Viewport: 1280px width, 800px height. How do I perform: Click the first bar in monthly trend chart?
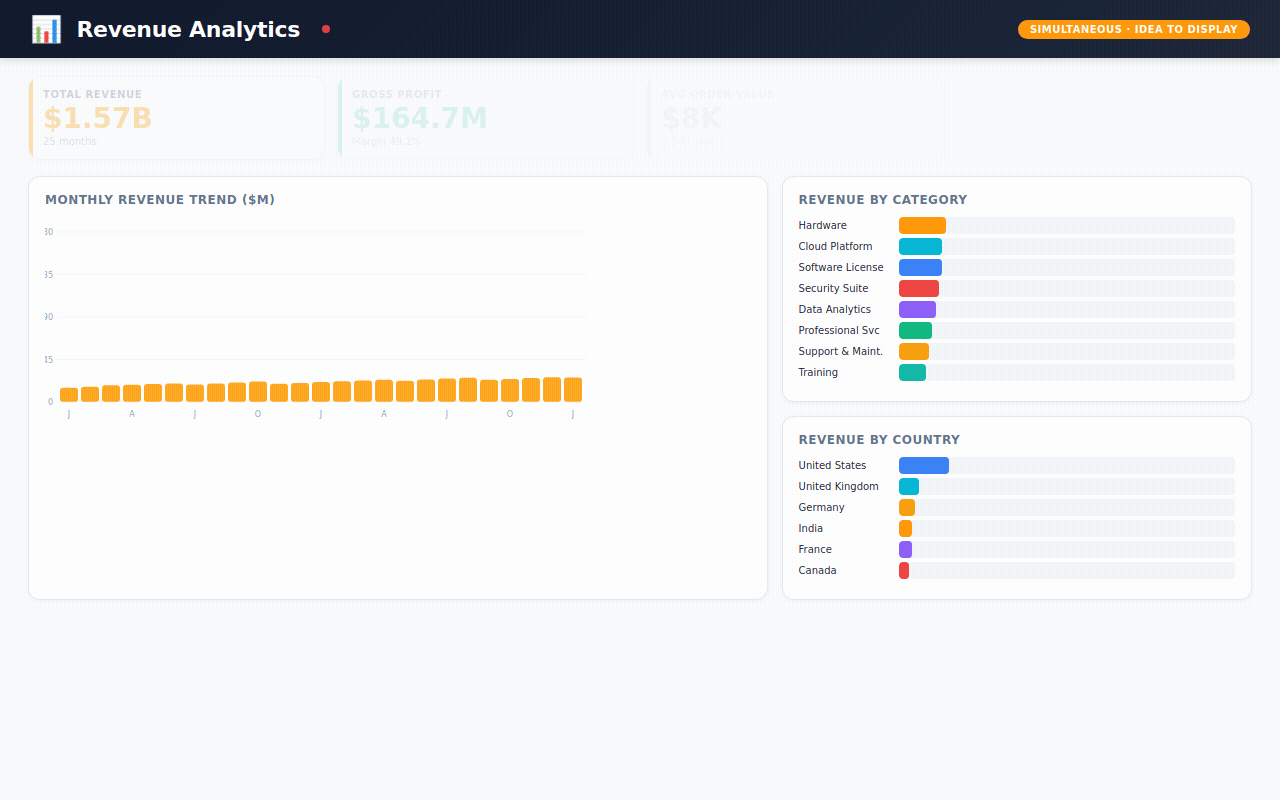click(x=69, y=395)
